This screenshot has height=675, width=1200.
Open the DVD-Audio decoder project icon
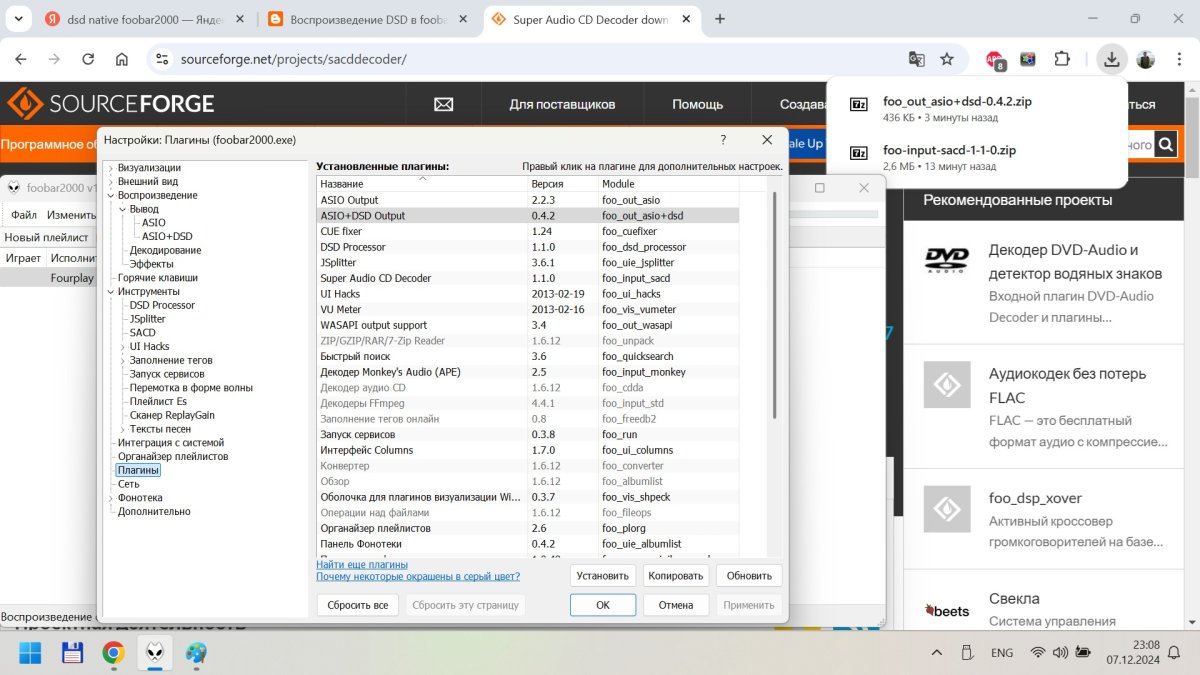click(x=946, y=260)
